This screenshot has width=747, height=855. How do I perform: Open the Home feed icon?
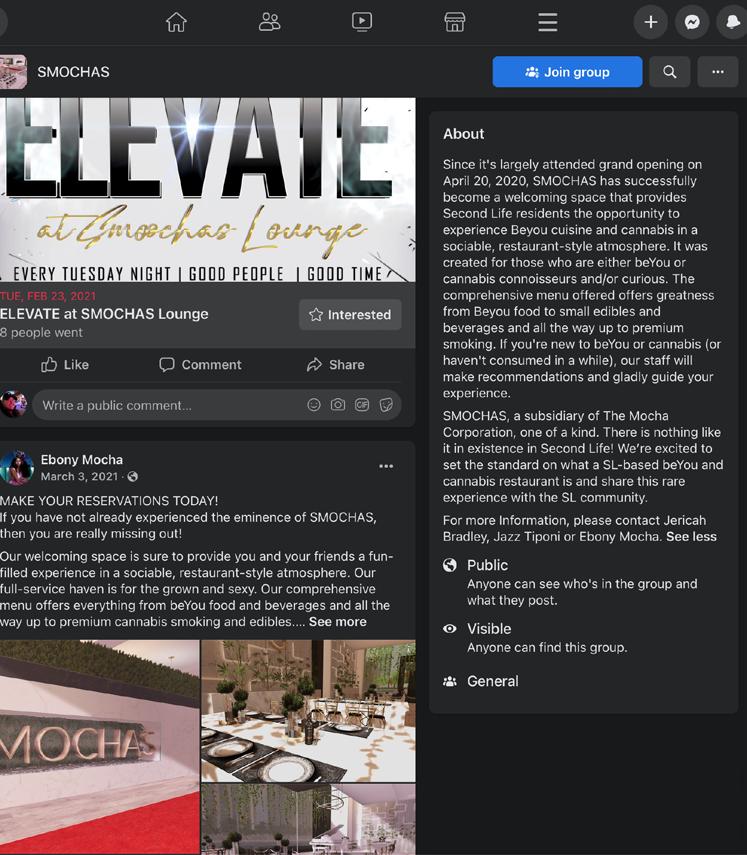[x=176, y=22]
